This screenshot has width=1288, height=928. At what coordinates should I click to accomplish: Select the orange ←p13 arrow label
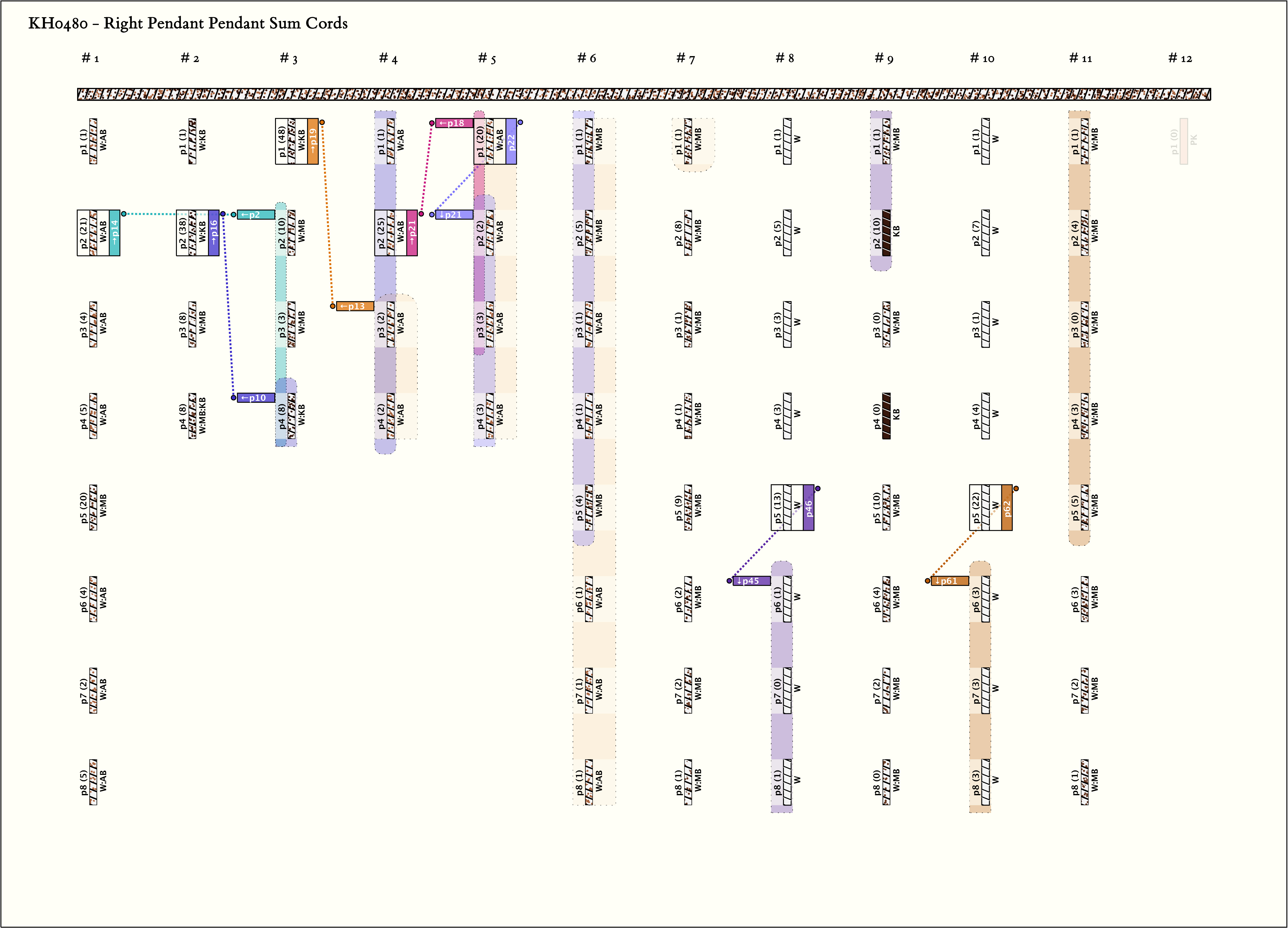(355, 306)
